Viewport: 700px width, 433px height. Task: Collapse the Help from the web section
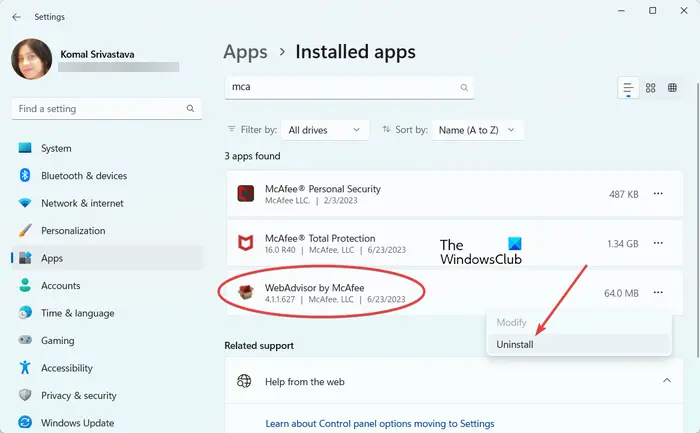click(667, 381)
